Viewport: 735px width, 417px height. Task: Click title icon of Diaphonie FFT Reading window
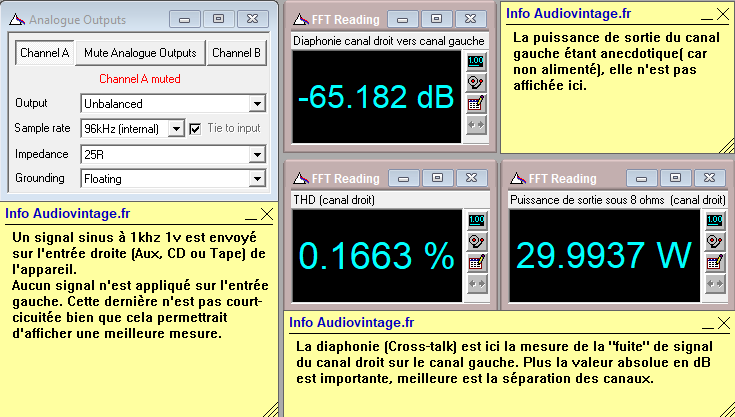(300, 20)
